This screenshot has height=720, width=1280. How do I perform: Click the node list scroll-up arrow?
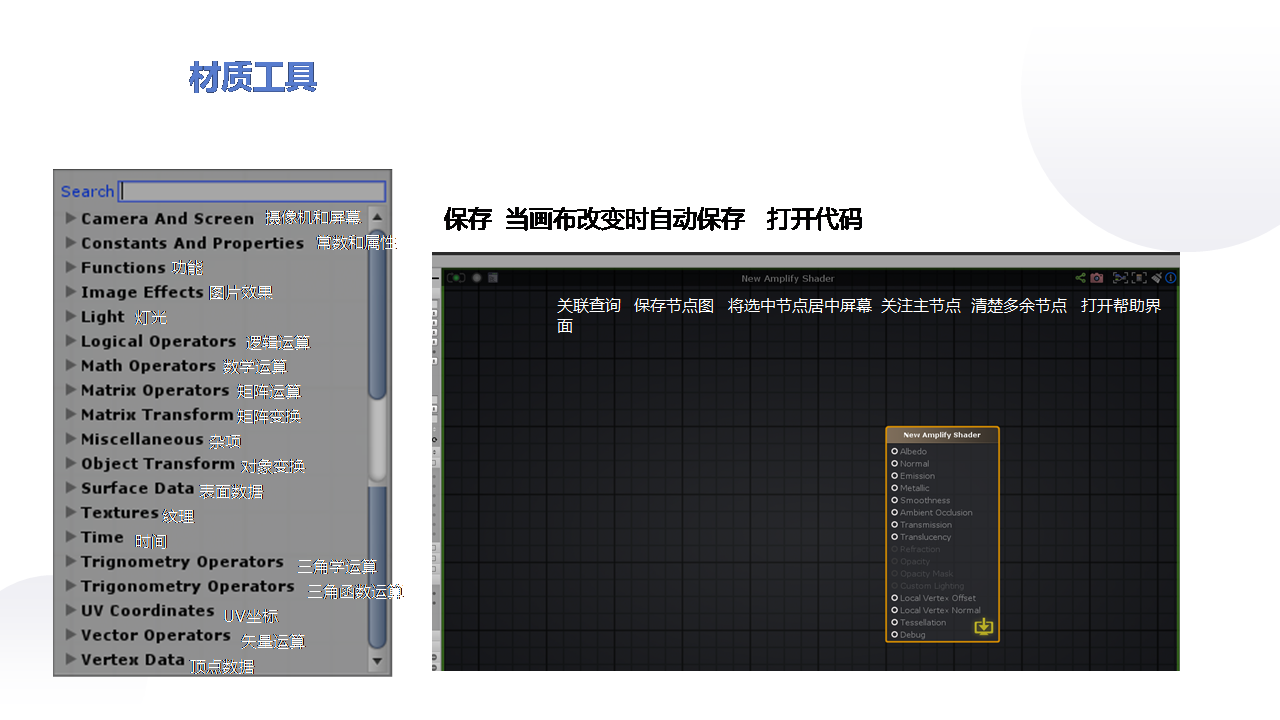(377, 216)
